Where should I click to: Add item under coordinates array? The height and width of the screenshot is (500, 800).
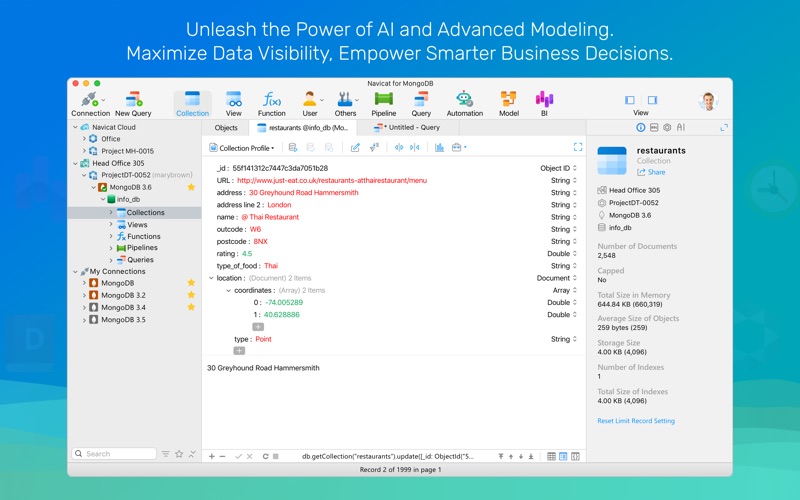coord(258,327)
